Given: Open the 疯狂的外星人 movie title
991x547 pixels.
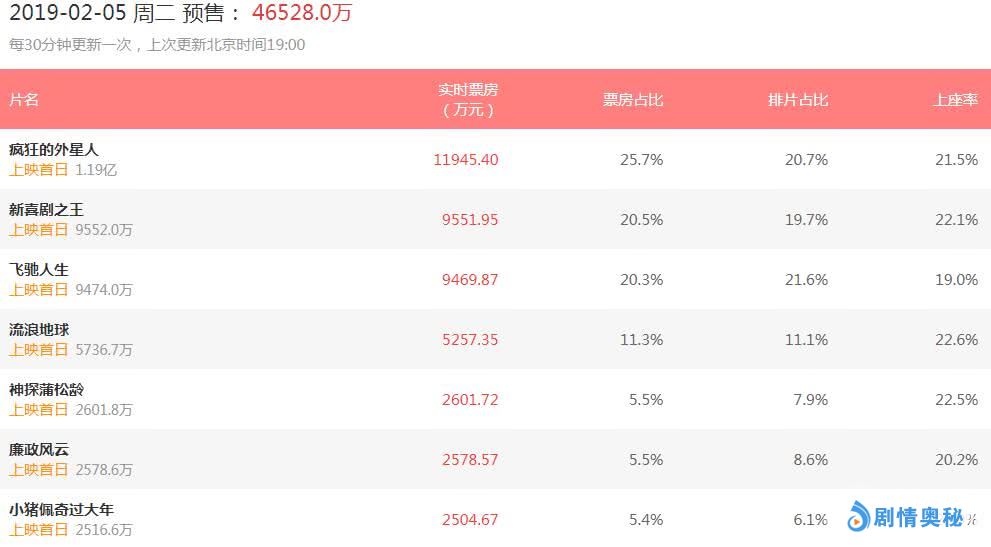Looking at the screenshot, I should click(x=54, y=150).
